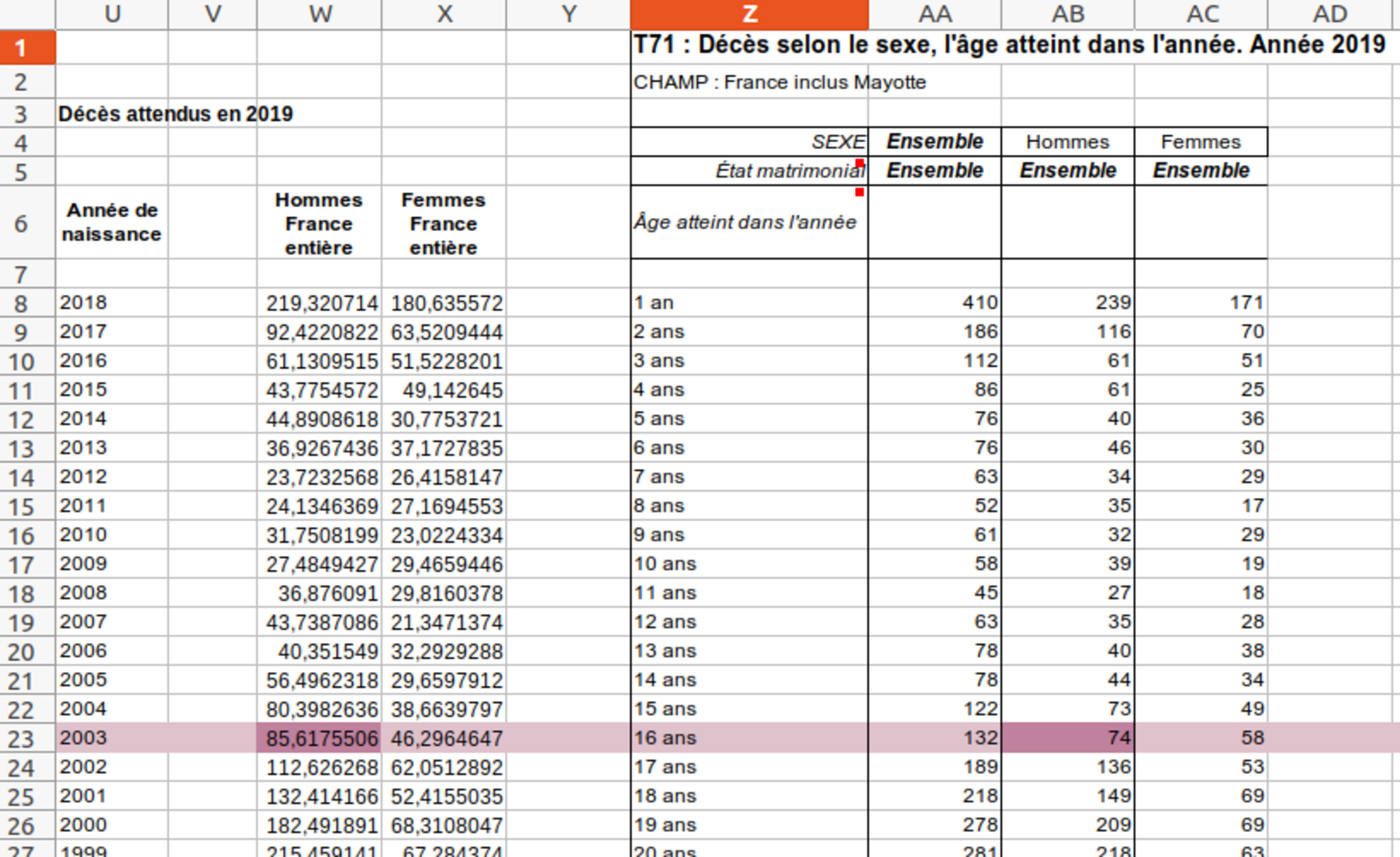The width and height of the screenshot is (1400, 857).
Task: Select the Ensemble value 410 cell
Action: (x=934, y=303)
